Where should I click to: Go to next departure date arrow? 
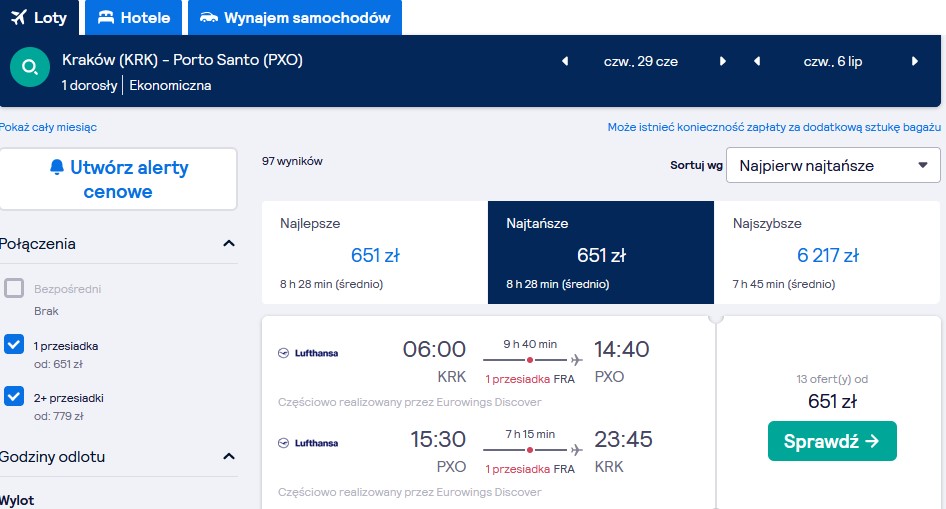[722, 62]
